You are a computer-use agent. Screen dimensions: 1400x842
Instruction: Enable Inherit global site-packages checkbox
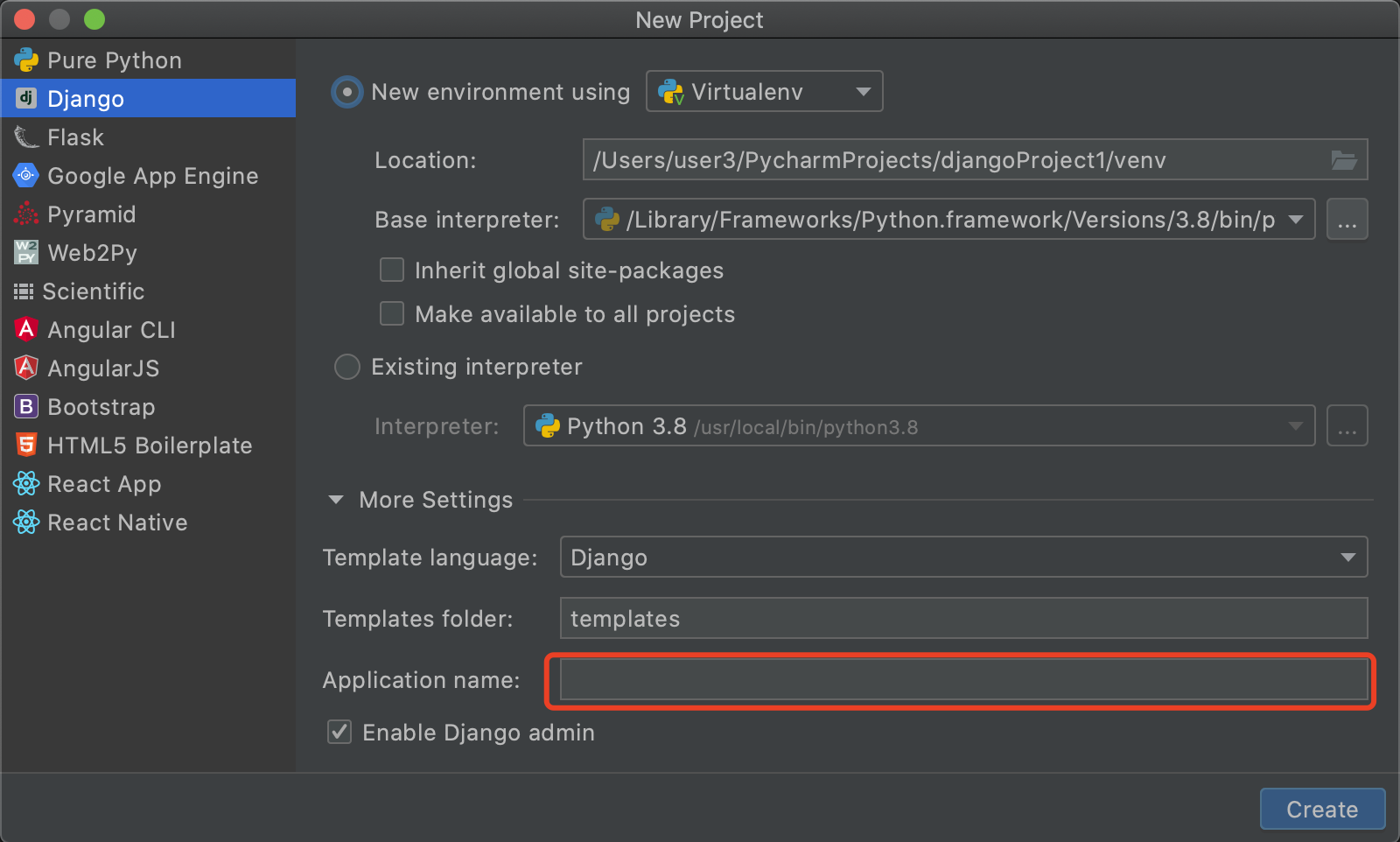tap(392, 270)
